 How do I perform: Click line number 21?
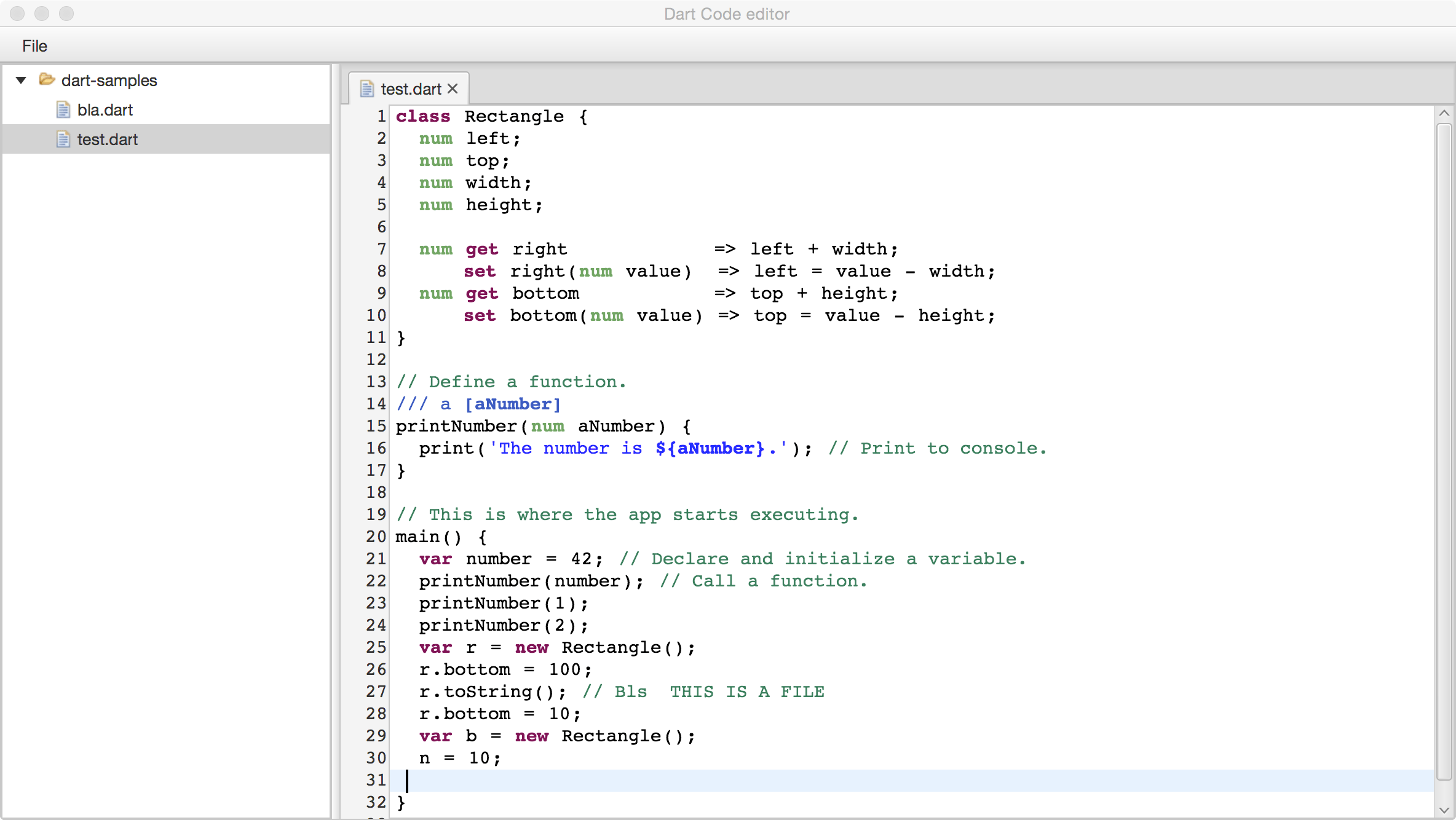[x=374, y=559]
